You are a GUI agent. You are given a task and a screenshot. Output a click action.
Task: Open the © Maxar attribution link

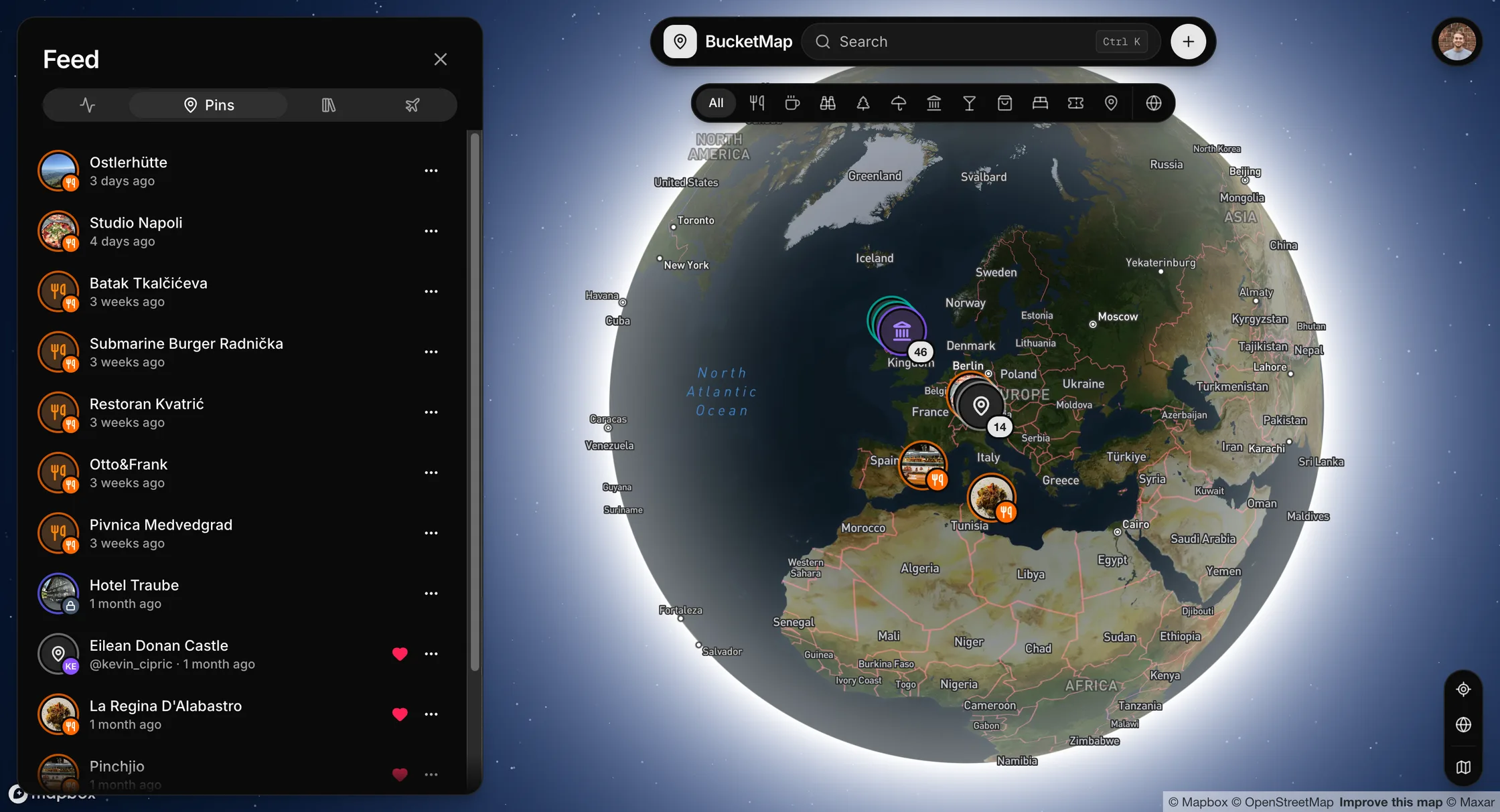click(1470, 802)
